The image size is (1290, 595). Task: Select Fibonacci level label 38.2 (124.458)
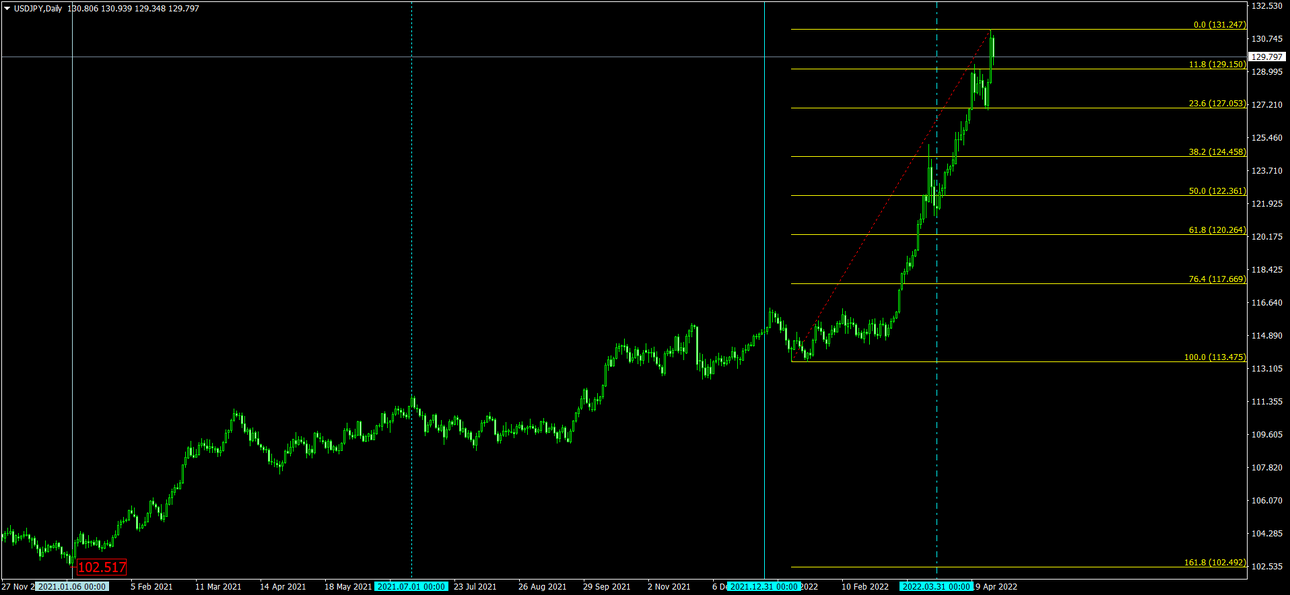(1217, 152)
